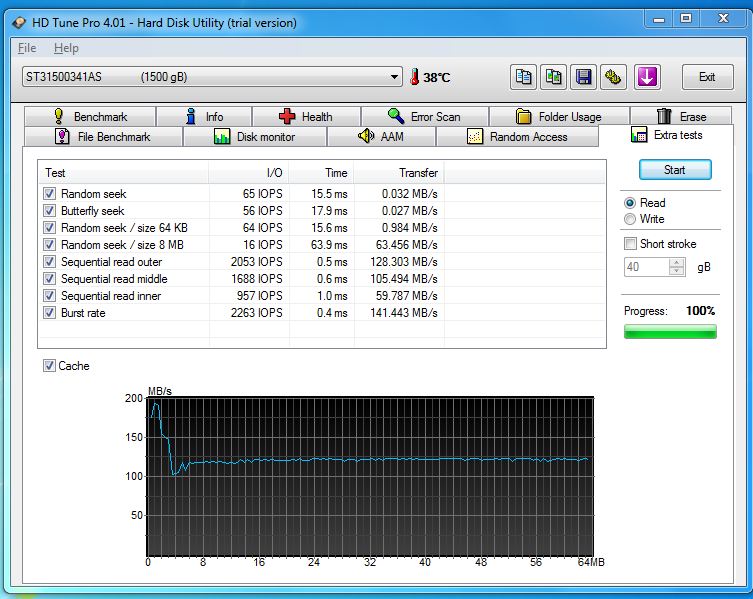Image resolution: width=753 pixels, height=599 pixels.
Task: Click the Transfer column header
Action: point(399,172)
